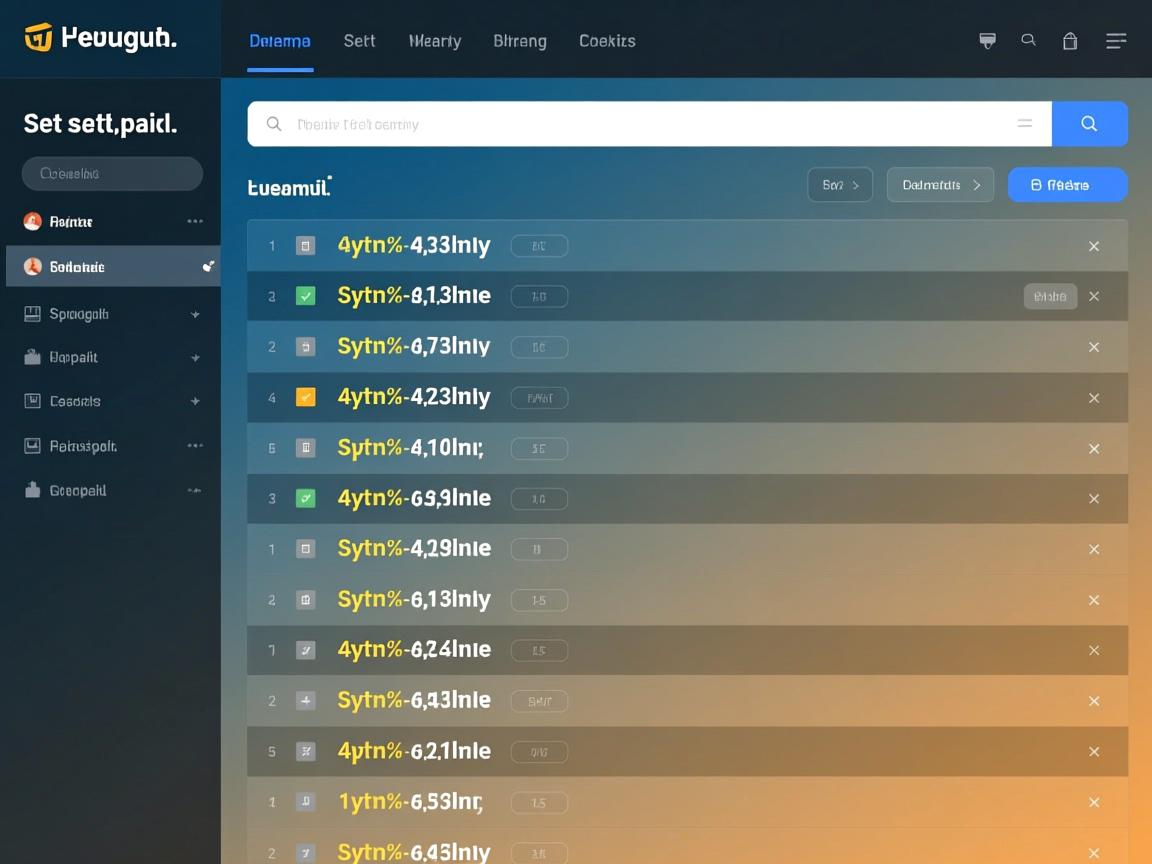
Task: Open the Dalmatits dropdown button
Action: coord(940,185)
